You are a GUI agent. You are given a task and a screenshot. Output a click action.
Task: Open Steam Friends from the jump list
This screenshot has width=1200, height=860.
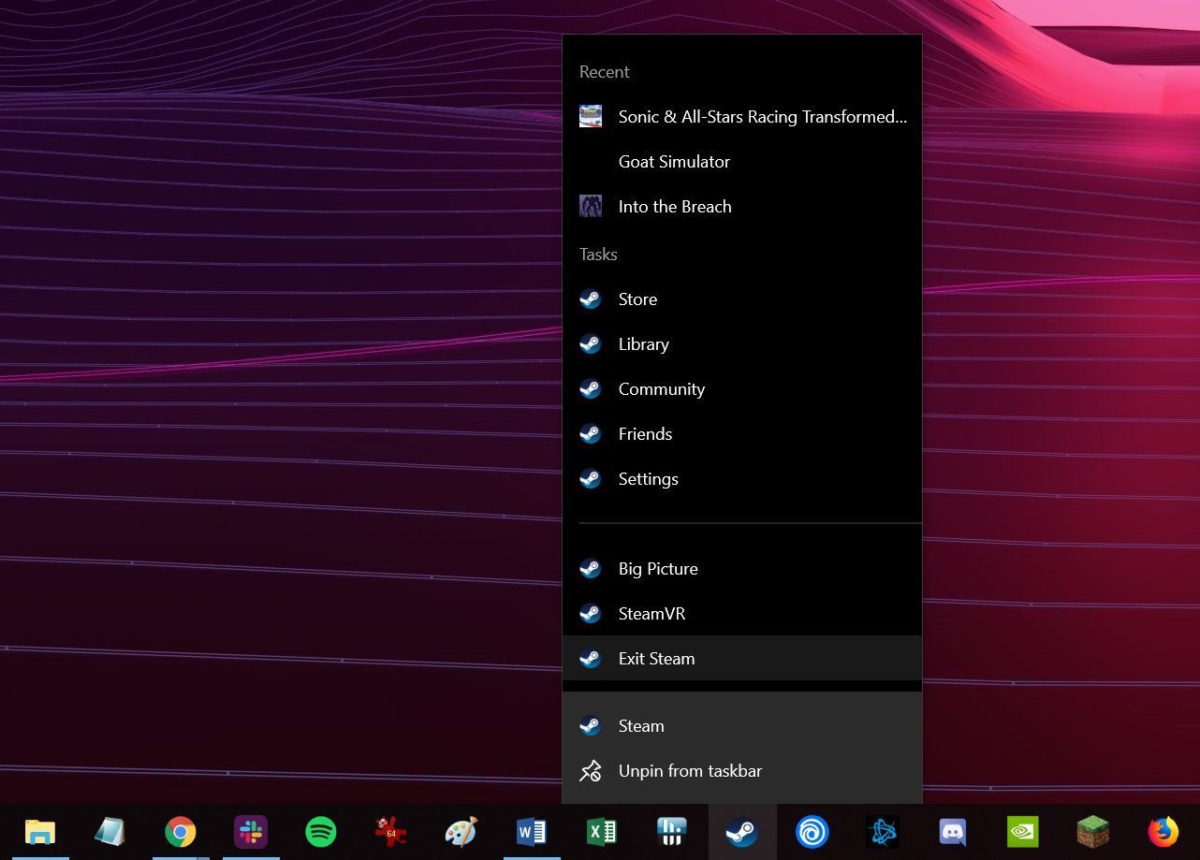742,434
